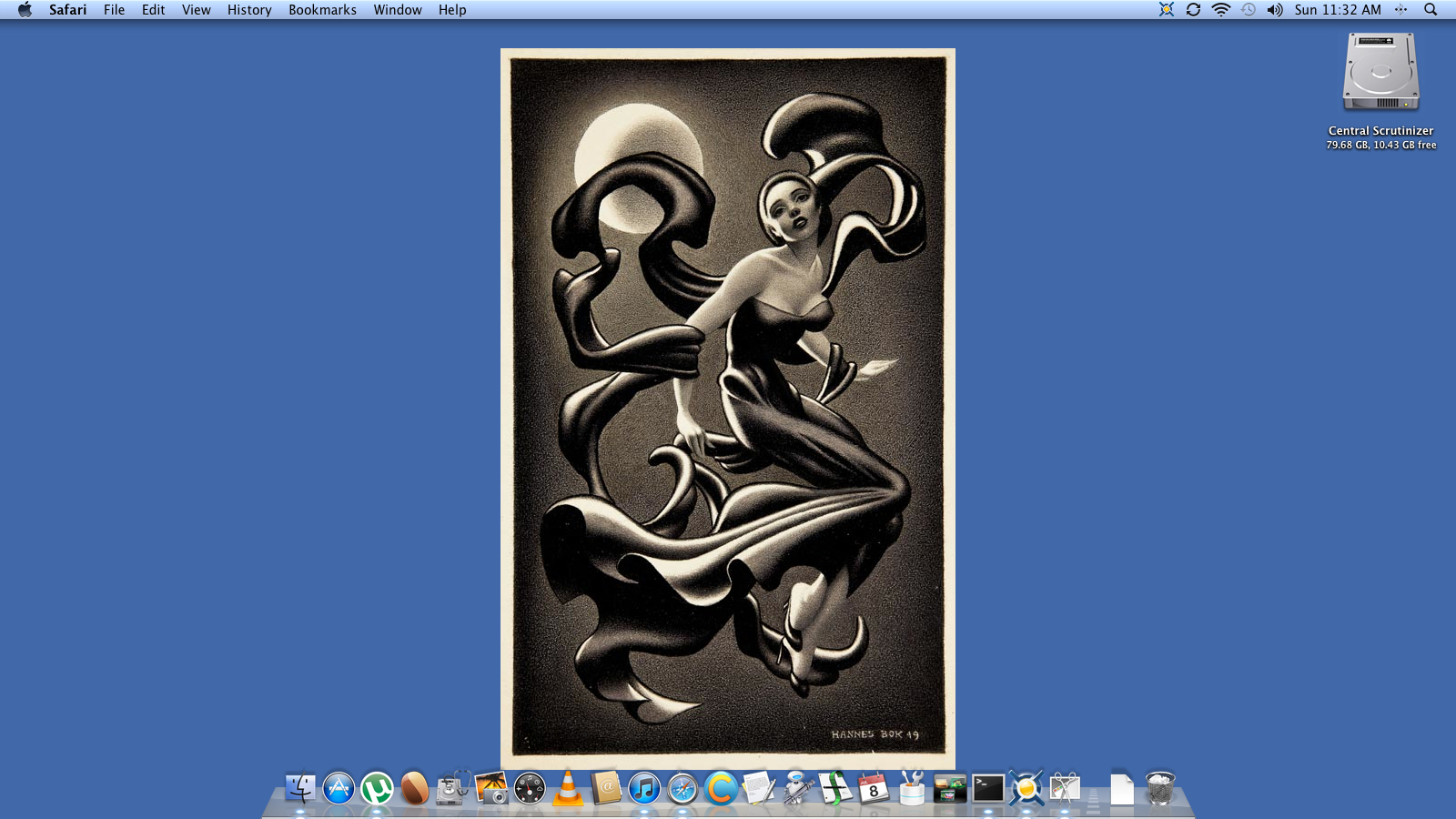Viewport: 1456px width, 819px height.
Task: Open the Trash in the Dock
Action: pyautogui.click(x=1160, y=788)
